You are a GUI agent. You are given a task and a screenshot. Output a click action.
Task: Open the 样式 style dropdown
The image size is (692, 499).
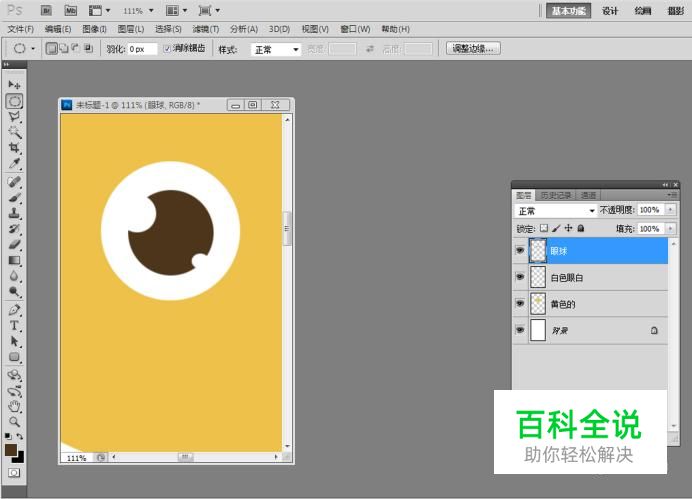click(x=276, y=49)
